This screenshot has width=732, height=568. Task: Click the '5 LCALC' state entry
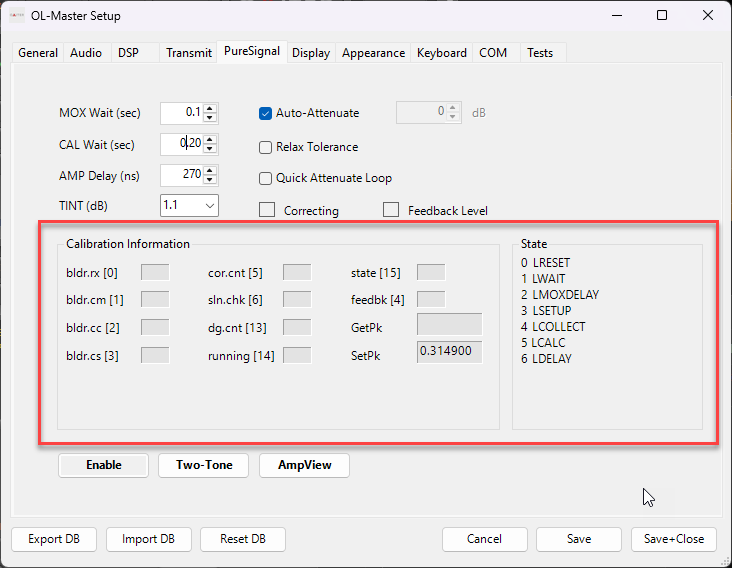click(x=543, y=343)
